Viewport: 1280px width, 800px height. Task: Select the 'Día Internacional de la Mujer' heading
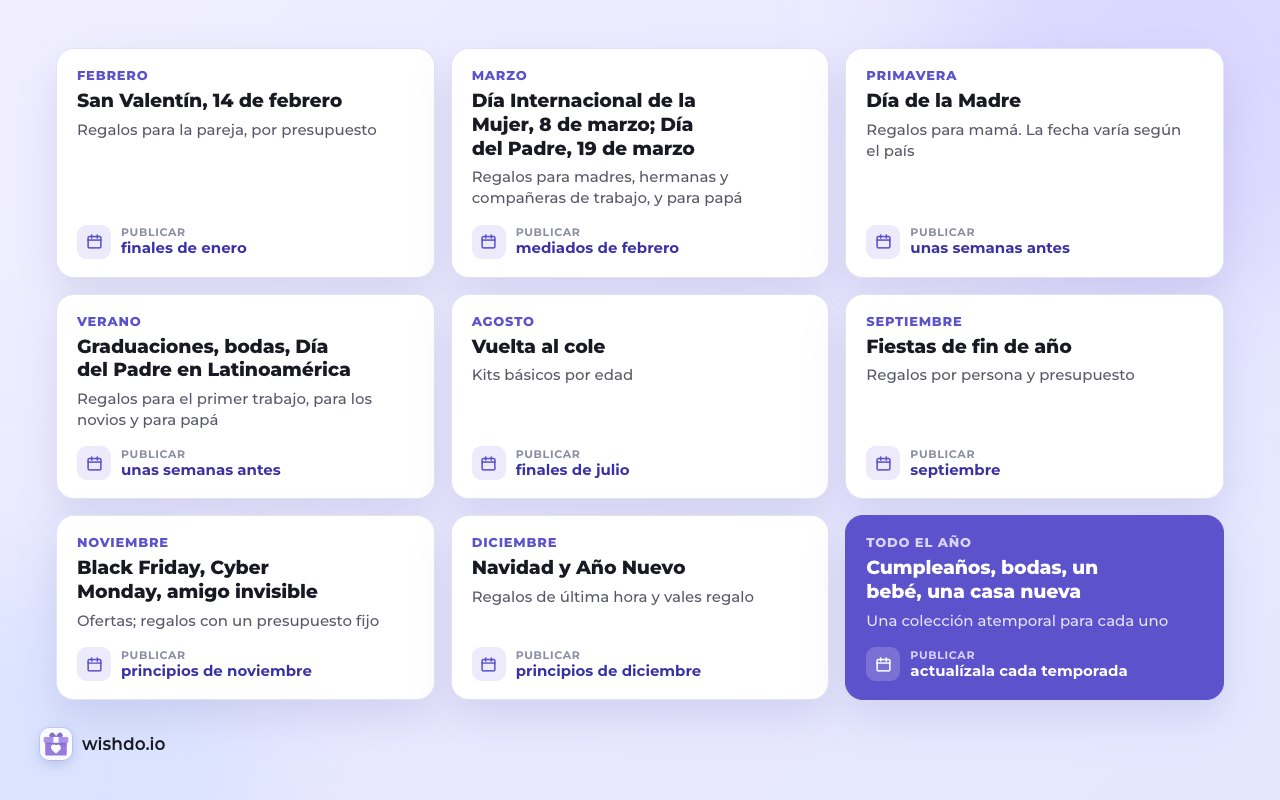click(x=583, y=124)
